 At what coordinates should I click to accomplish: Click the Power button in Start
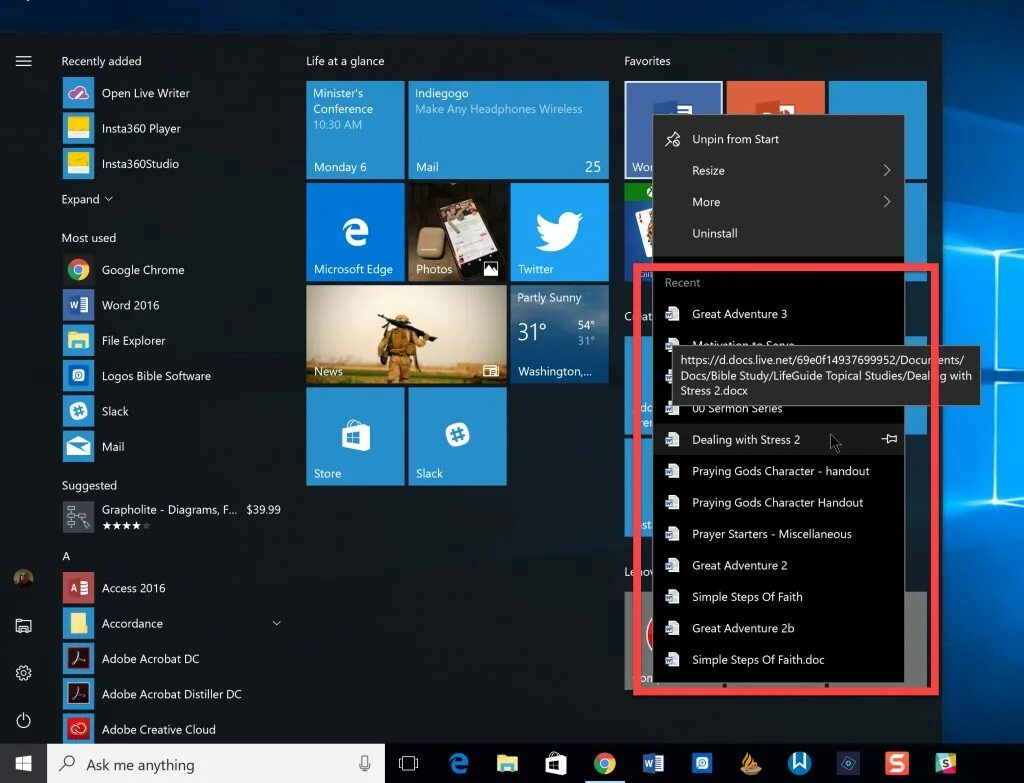pos(24,720)
